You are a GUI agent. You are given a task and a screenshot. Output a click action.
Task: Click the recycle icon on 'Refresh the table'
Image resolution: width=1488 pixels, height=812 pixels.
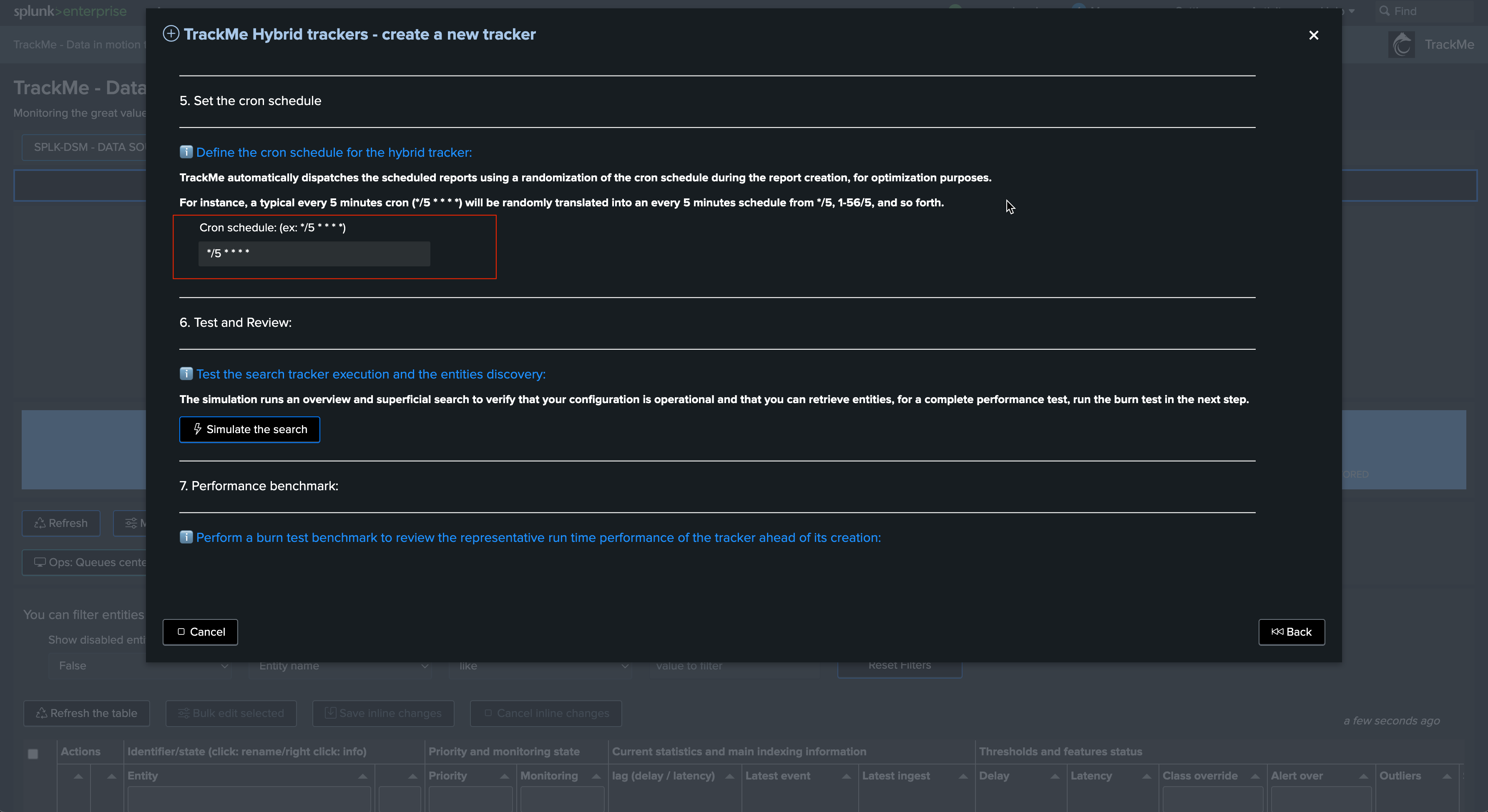pos(42,713)
